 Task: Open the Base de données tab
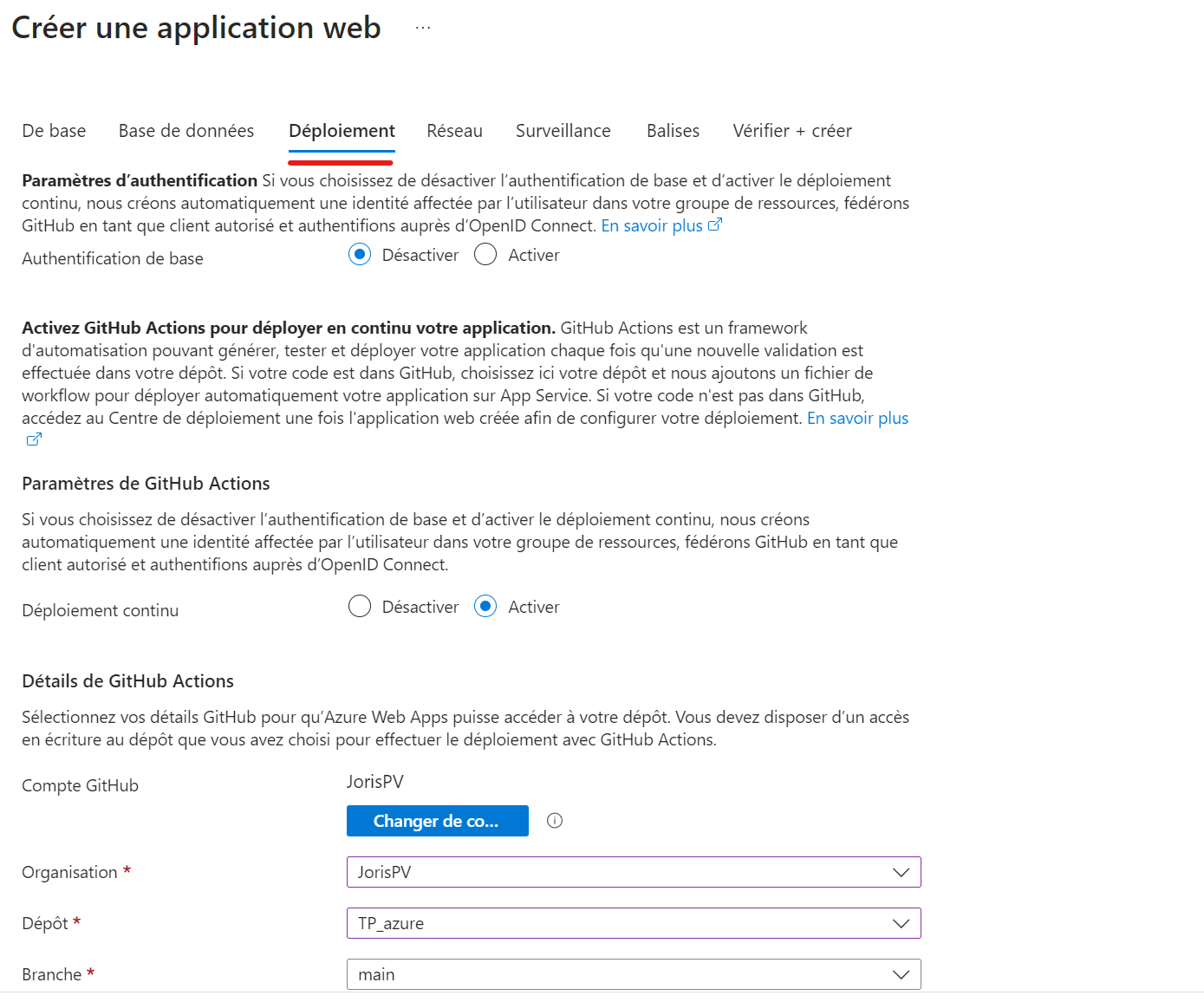(x=186, y=131)
